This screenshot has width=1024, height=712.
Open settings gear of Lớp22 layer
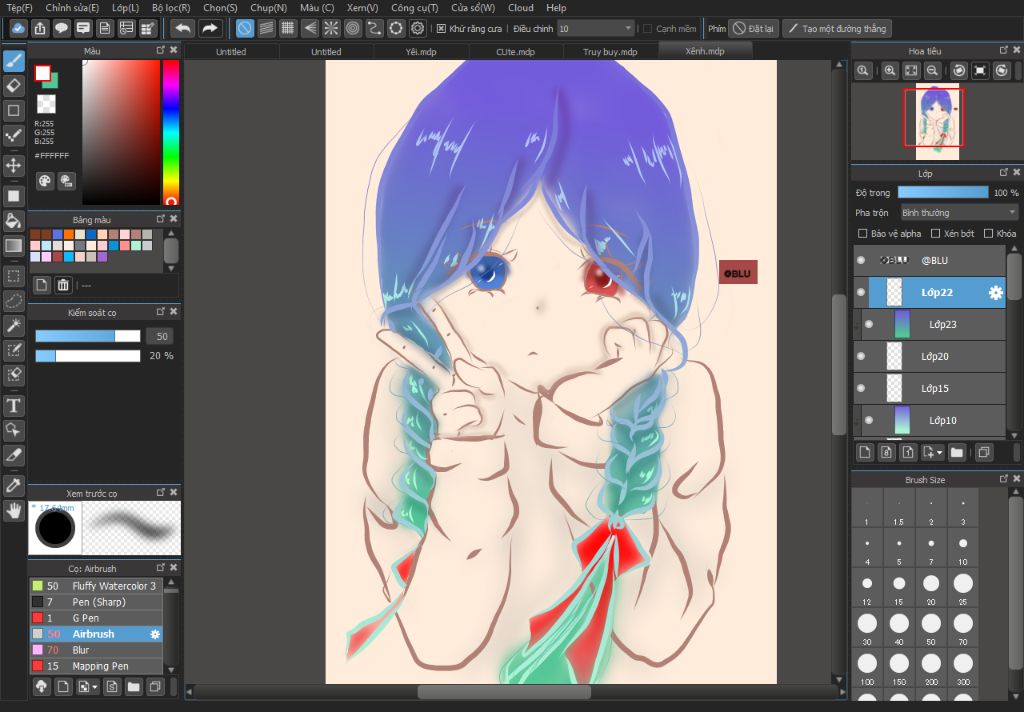coord(995,293)
